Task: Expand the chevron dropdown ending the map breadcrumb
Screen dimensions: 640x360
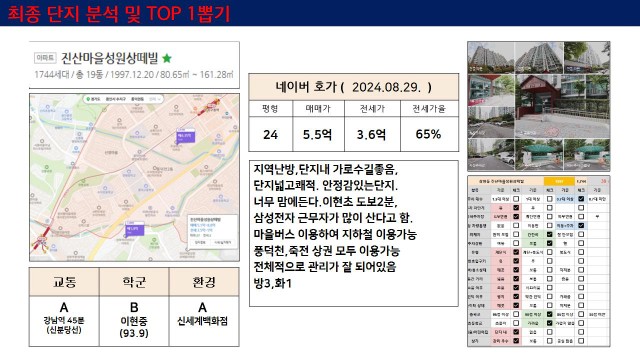Action: 159,99
